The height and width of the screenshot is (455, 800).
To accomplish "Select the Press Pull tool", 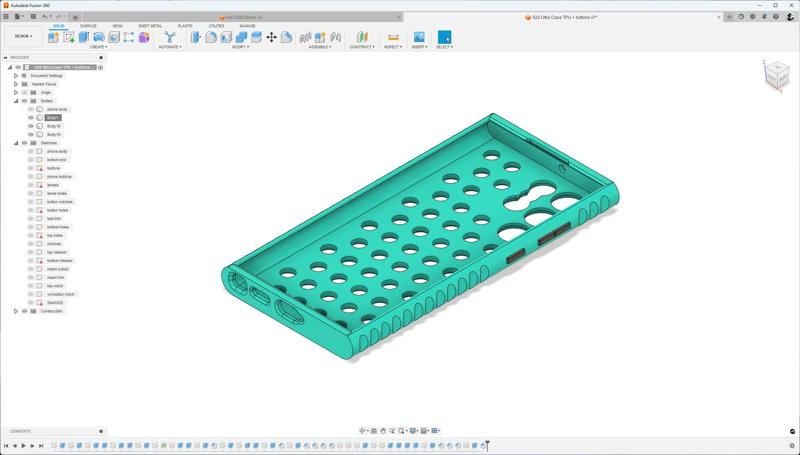I will pyautogui.click(x=196, y=37).
